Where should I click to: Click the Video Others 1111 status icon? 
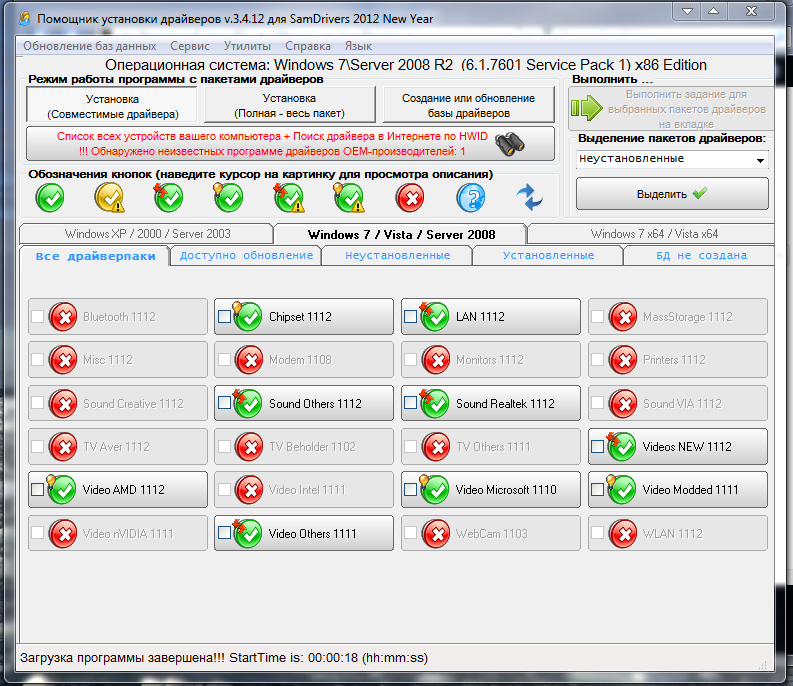tap(247, 533)
